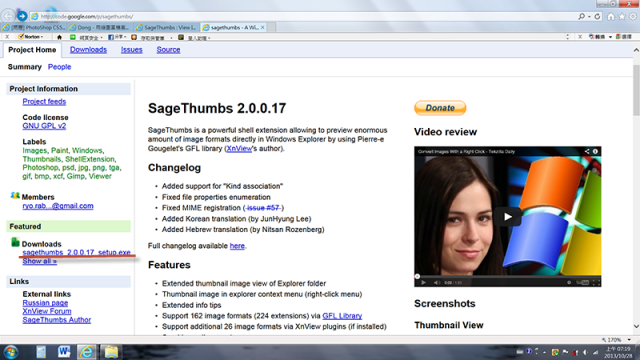Open the XnView Forum link
The image size is (640, 360).
[x=47, y=311]
